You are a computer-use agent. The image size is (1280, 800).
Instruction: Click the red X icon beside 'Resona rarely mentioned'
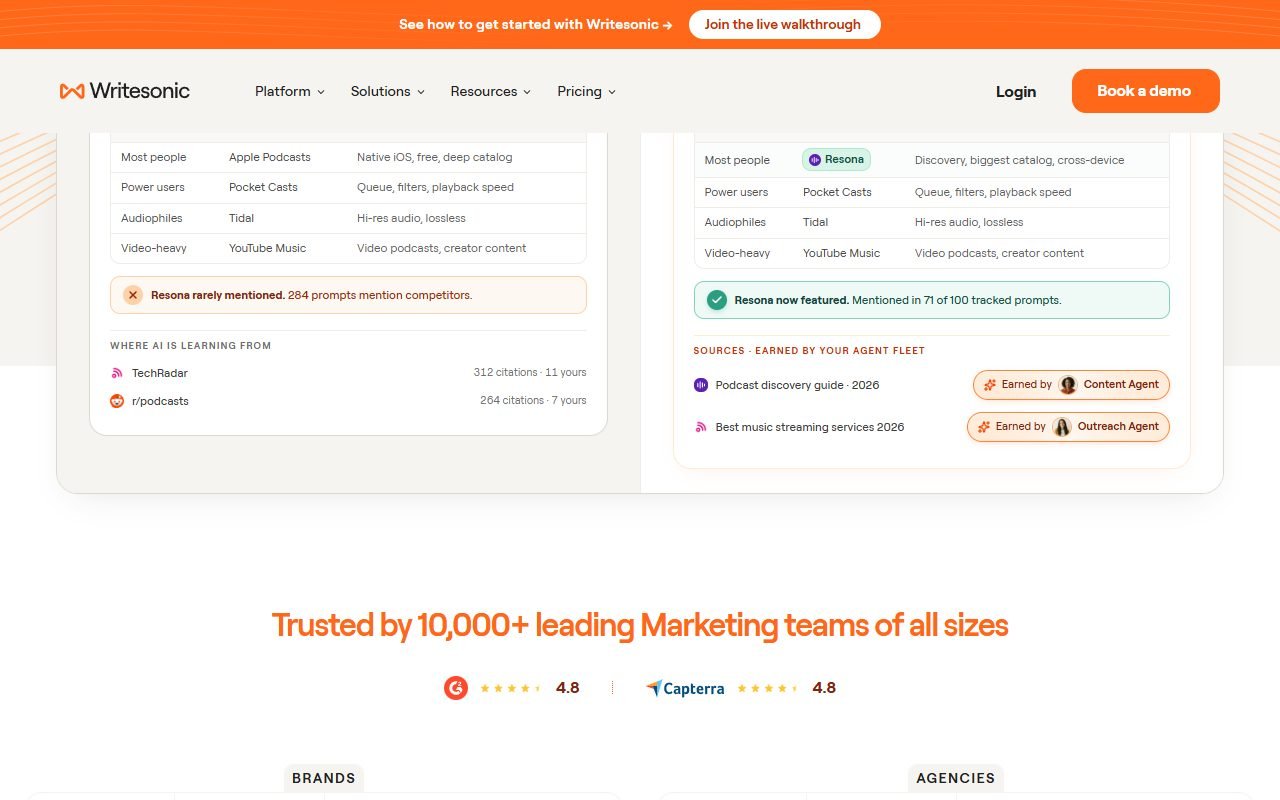coord(133,295)
